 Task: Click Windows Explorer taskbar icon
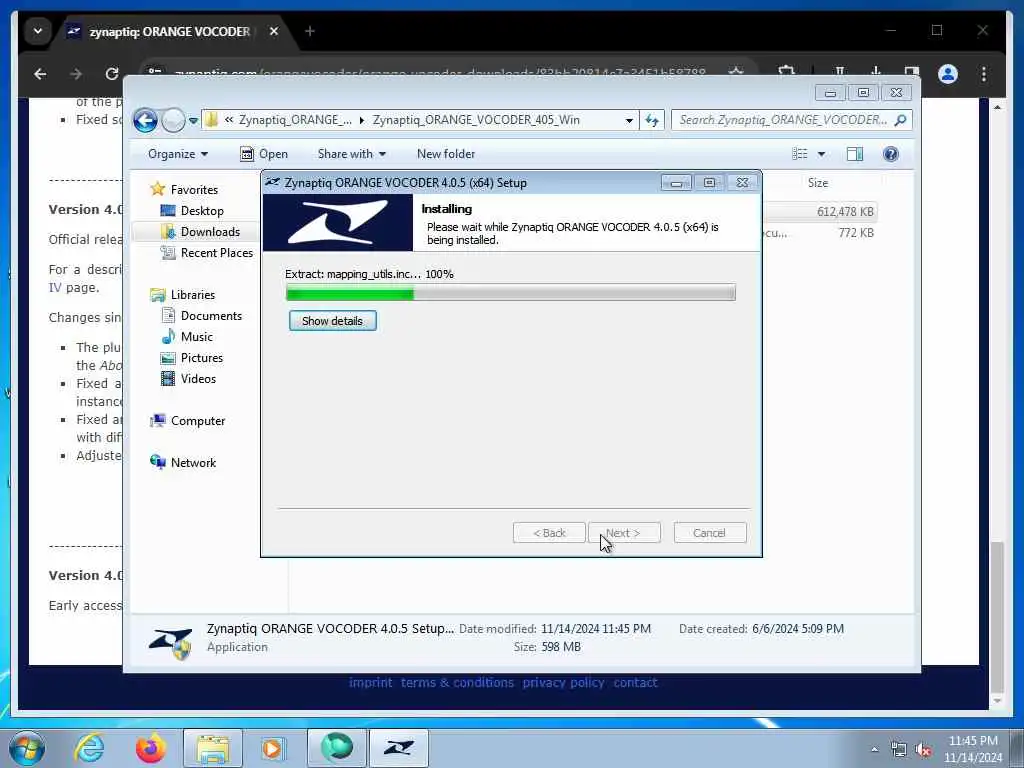tap(213, 748)
